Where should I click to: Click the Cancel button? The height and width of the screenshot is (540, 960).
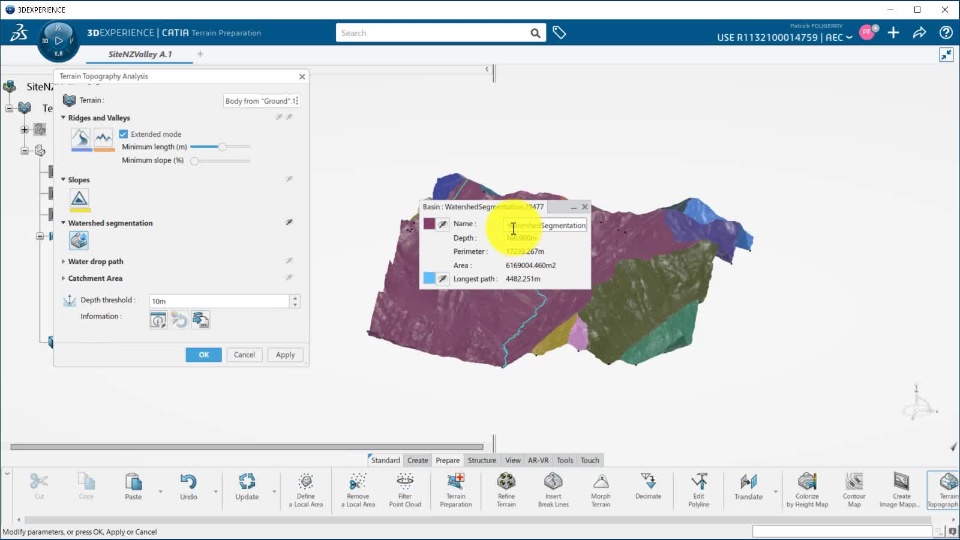coord(244,354)
